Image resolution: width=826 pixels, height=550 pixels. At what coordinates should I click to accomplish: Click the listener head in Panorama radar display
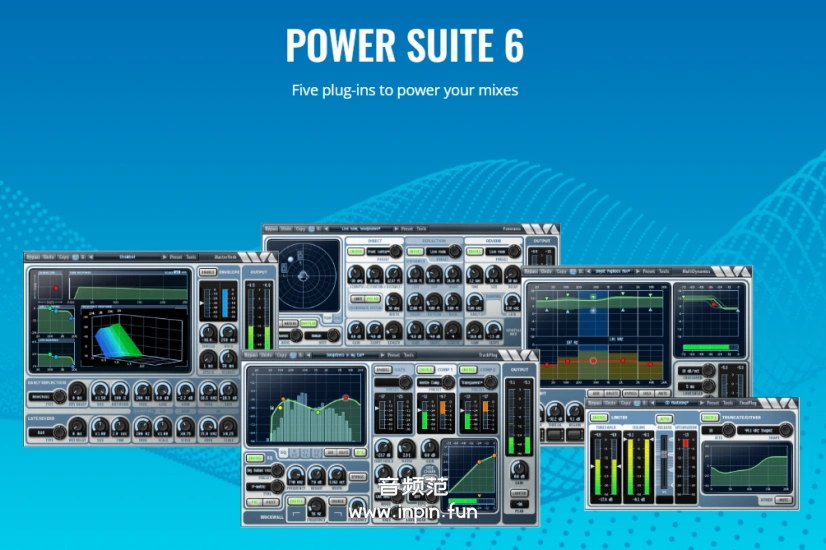pos(303,276)
